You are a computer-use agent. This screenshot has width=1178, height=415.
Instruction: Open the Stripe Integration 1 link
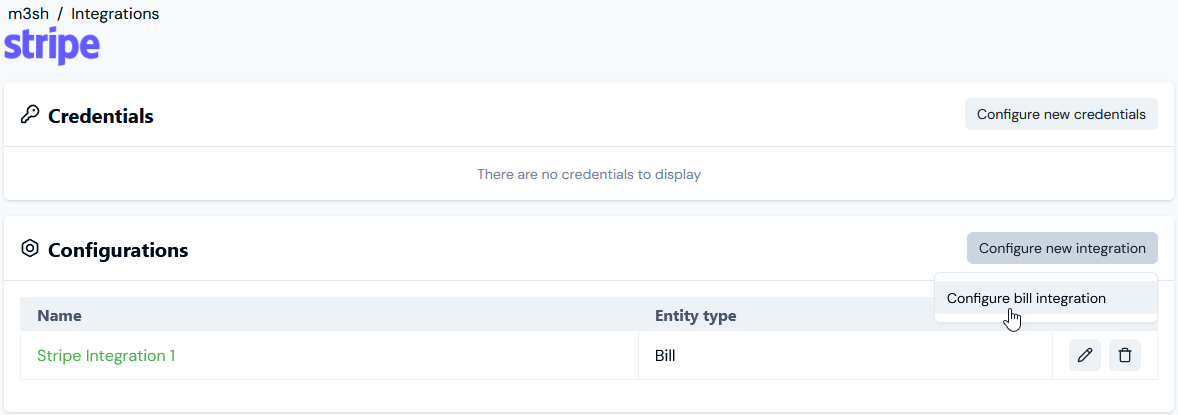point(106,356)
